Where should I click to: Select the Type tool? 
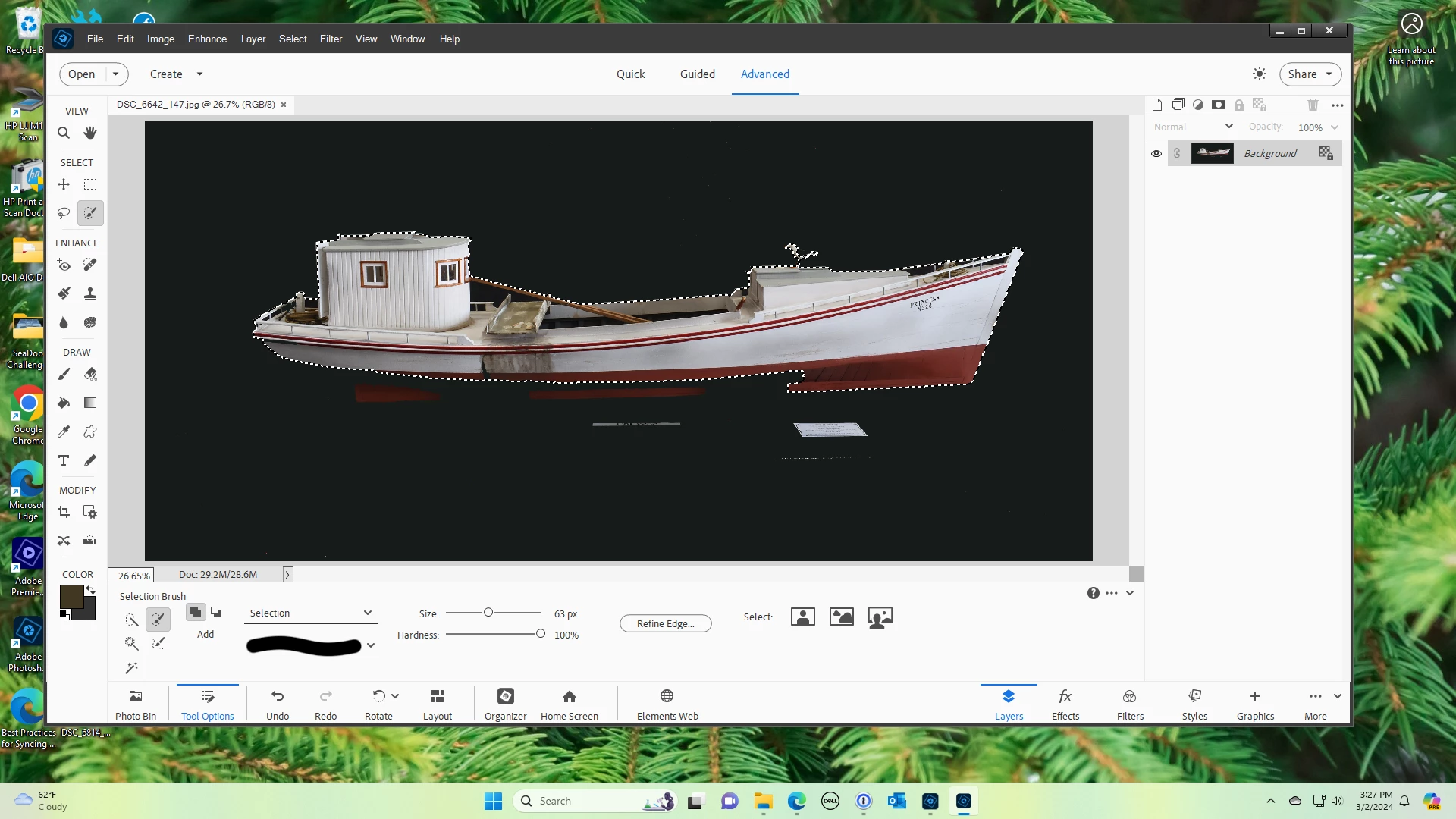64,460
